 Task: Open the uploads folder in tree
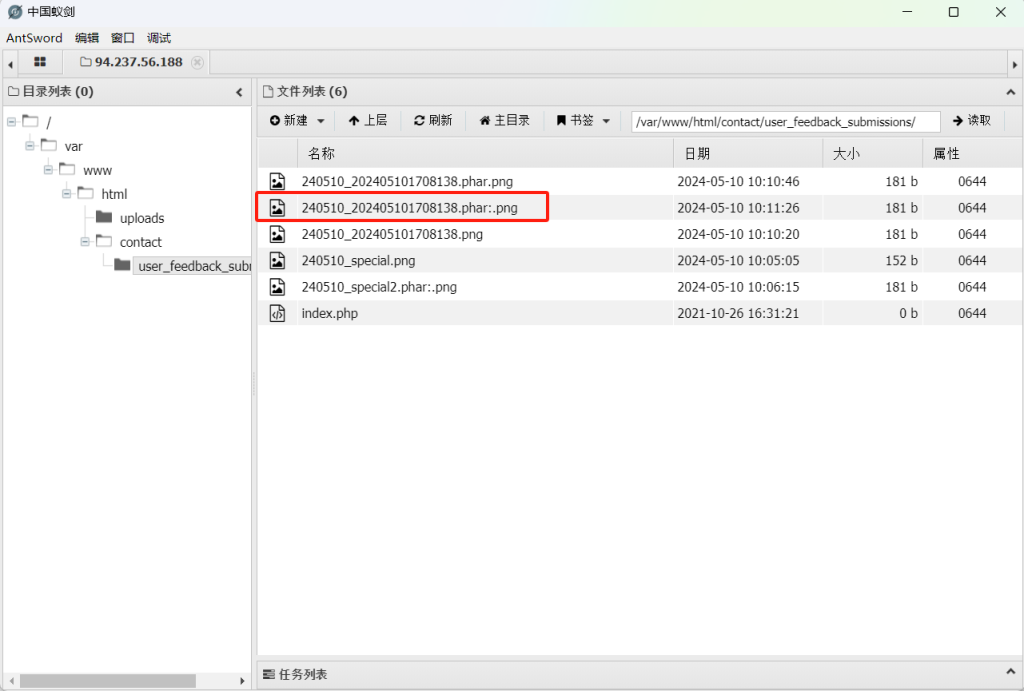(142, 218)
